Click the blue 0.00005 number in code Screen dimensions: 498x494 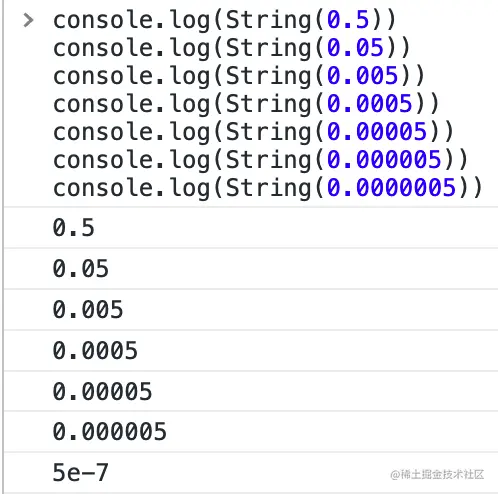coord(377,131)
